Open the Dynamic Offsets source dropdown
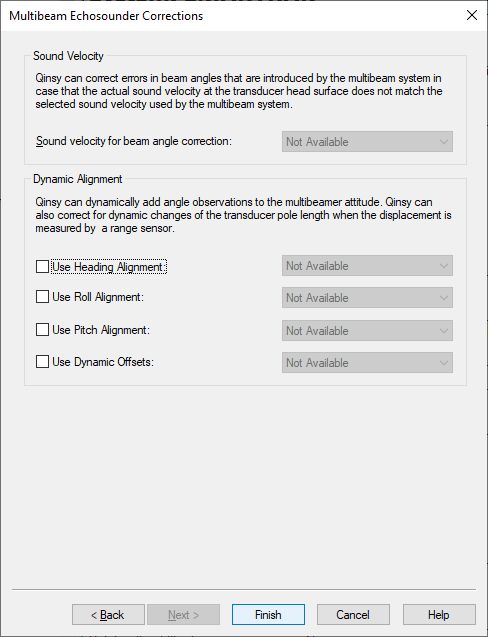 (367, 363)
